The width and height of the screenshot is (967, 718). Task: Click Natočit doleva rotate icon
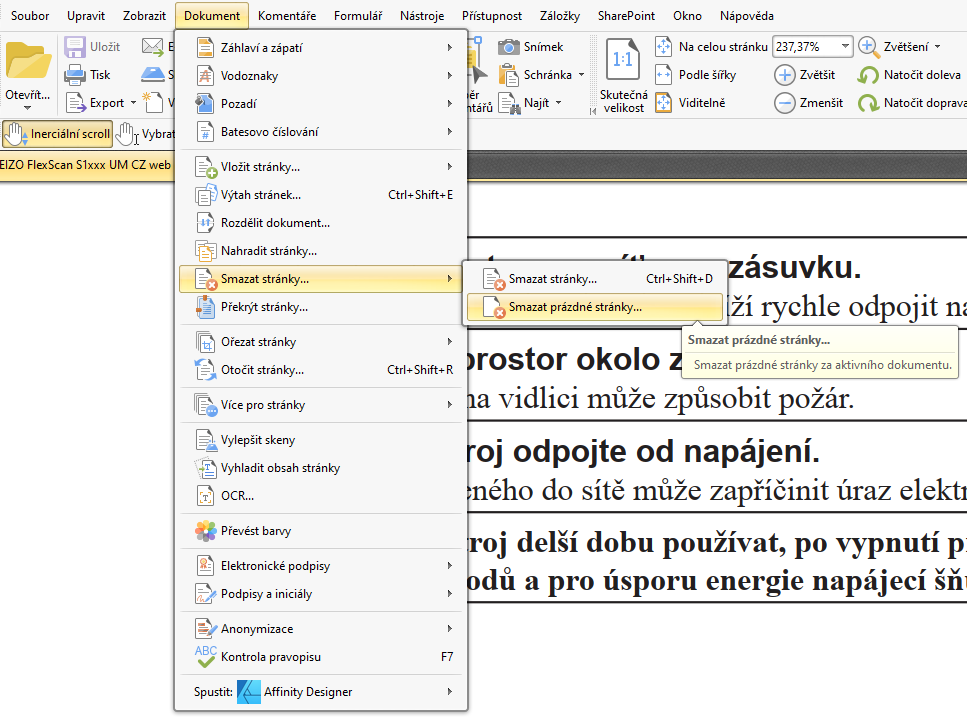[x=868, y=75]
